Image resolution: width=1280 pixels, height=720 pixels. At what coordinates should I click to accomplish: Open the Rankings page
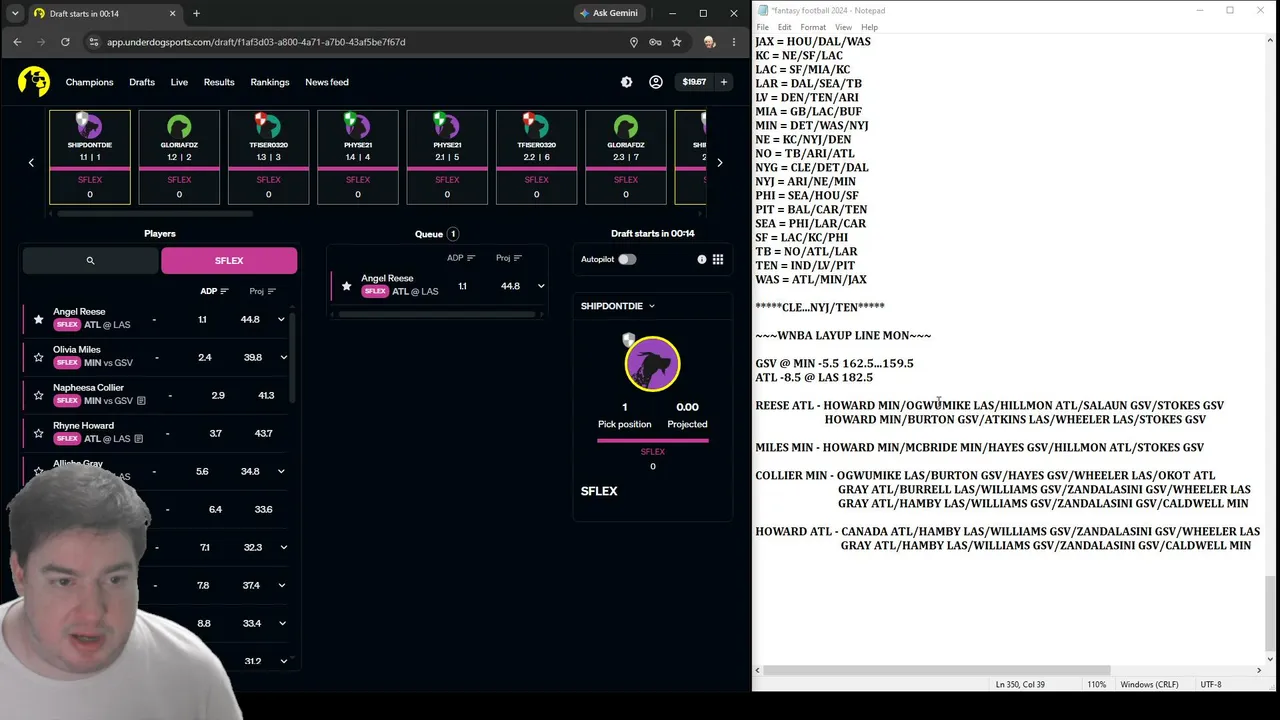[x=270, y=82]
